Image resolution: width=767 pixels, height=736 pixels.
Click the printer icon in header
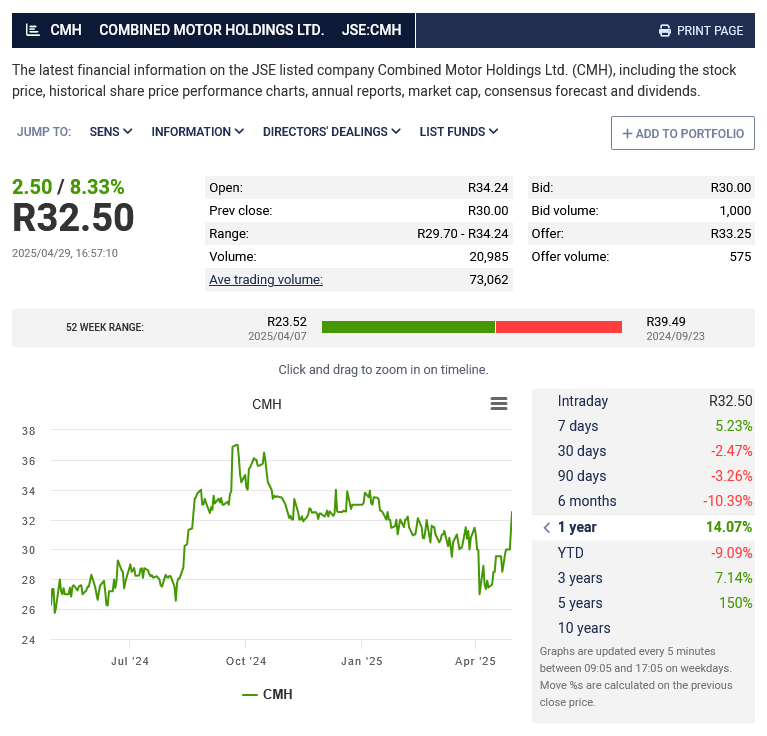(x=665, y=31)
